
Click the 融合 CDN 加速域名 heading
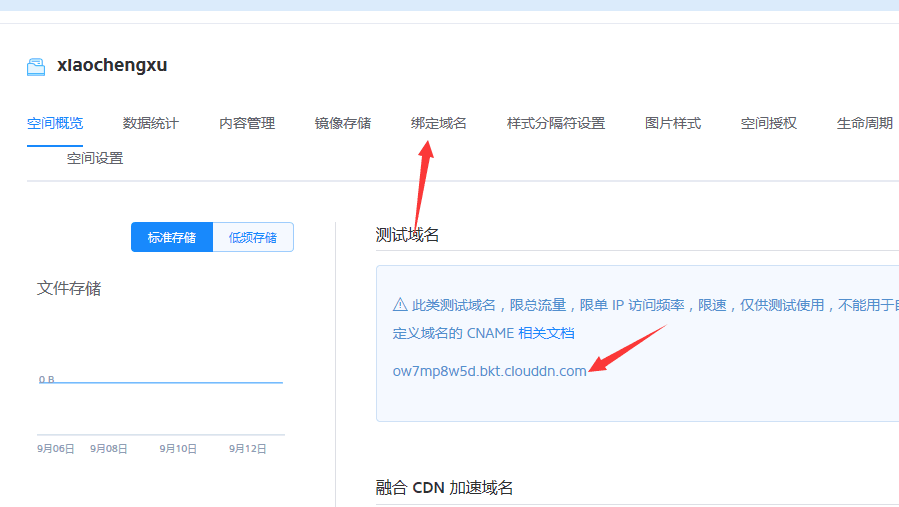point(444,488)
